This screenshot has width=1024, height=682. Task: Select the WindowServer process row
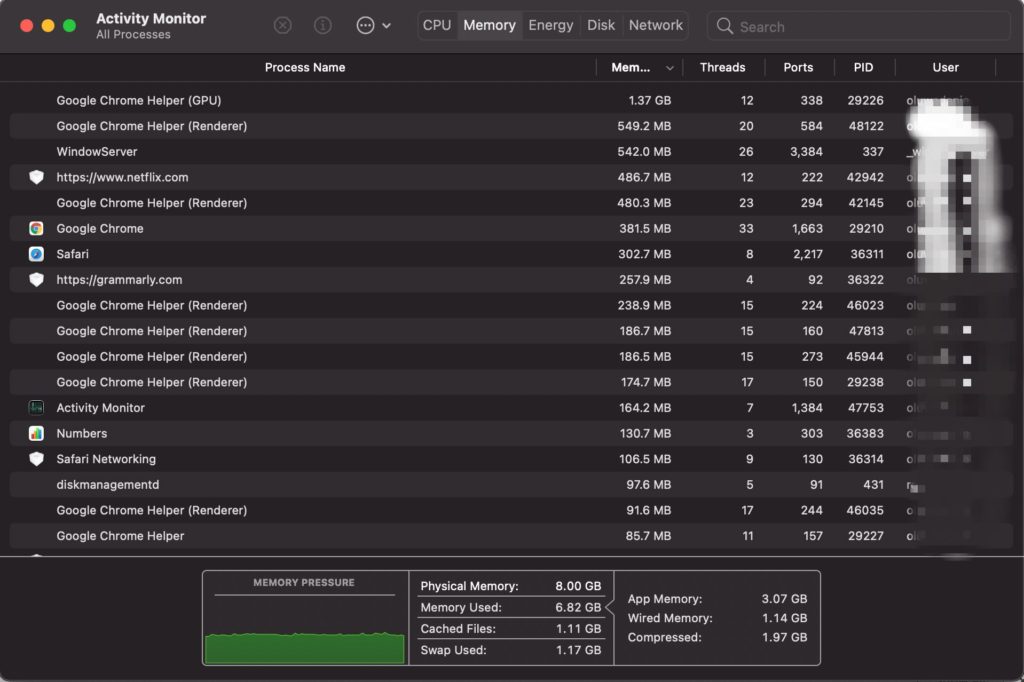pyautogui.click(x=511, y=151)
